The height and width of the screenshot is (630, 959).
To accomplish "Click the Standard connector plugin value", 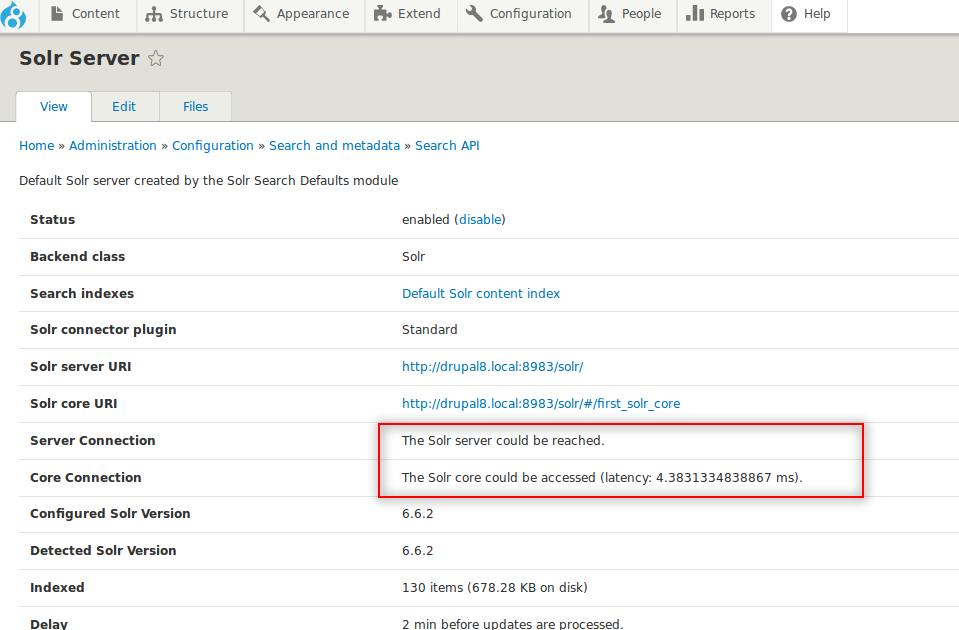I will [429, 330].
